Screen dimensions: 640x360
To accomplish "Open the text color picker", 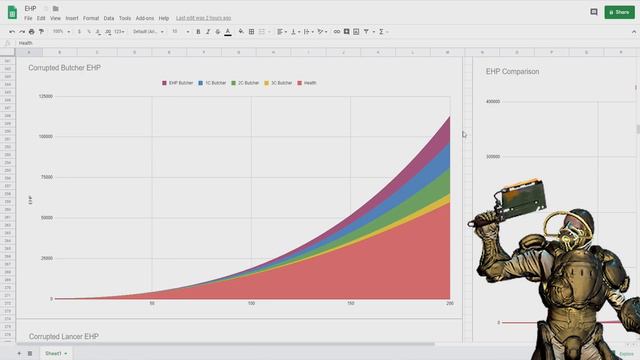I will click(x=228, y=31).
